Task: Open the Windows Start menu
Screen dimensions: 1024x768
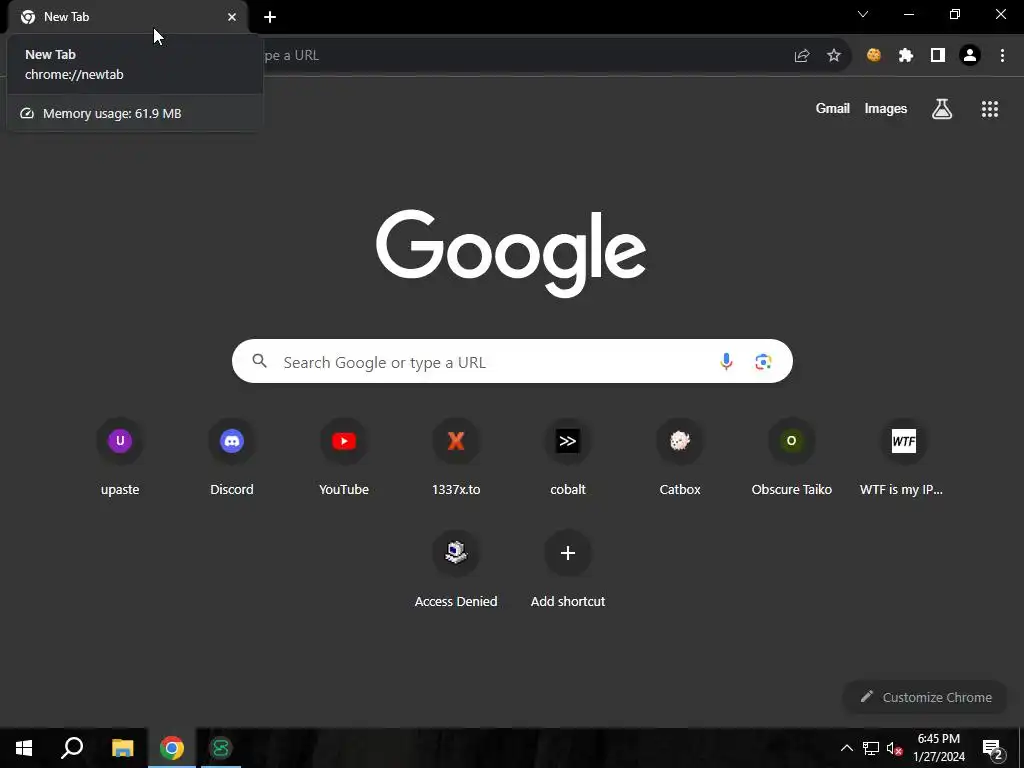Action: tap(24, 748)
